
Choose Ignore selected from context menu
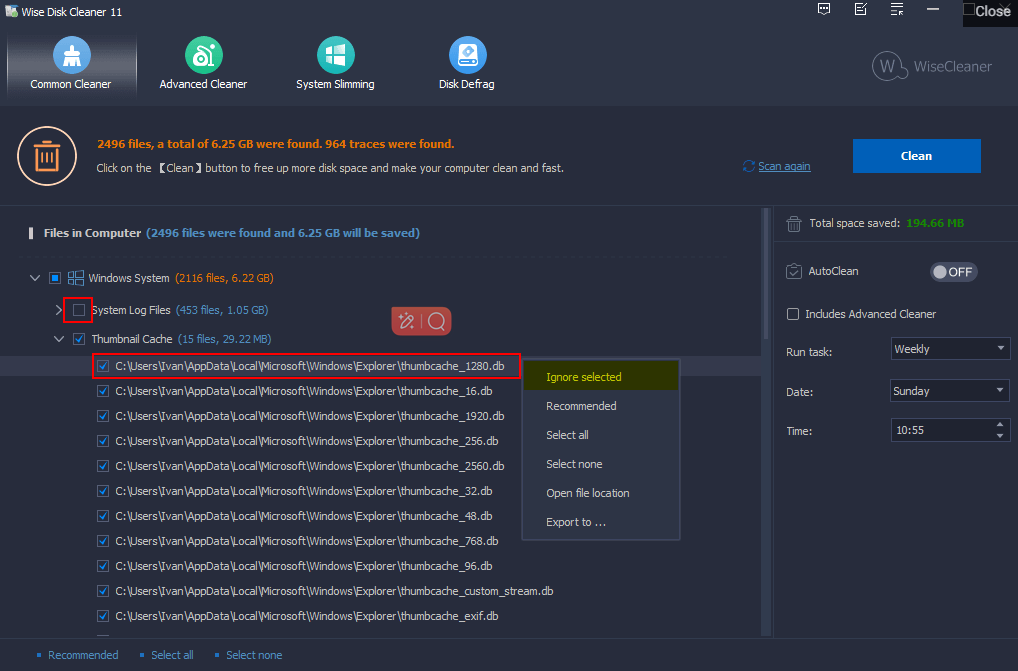point(601,376)
